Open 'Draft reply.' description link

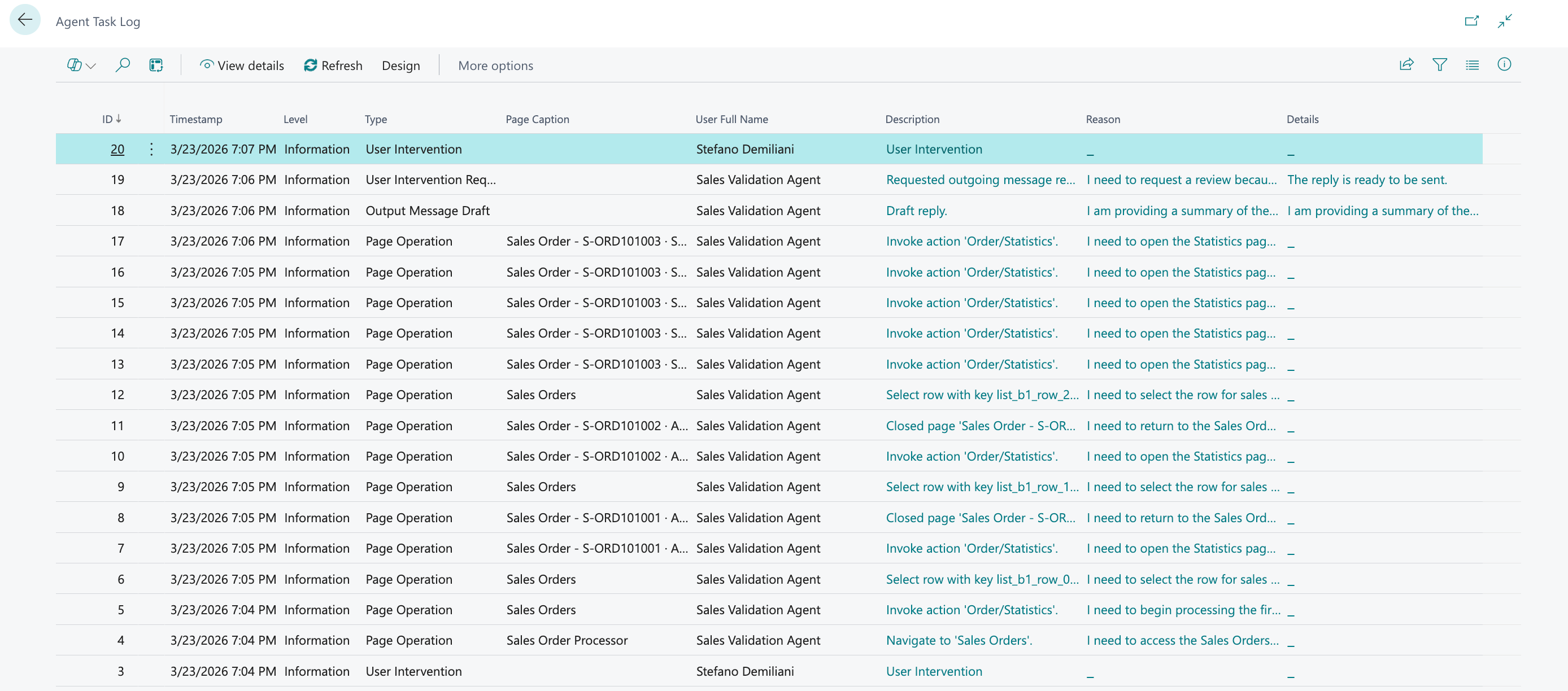pos(916,211)
